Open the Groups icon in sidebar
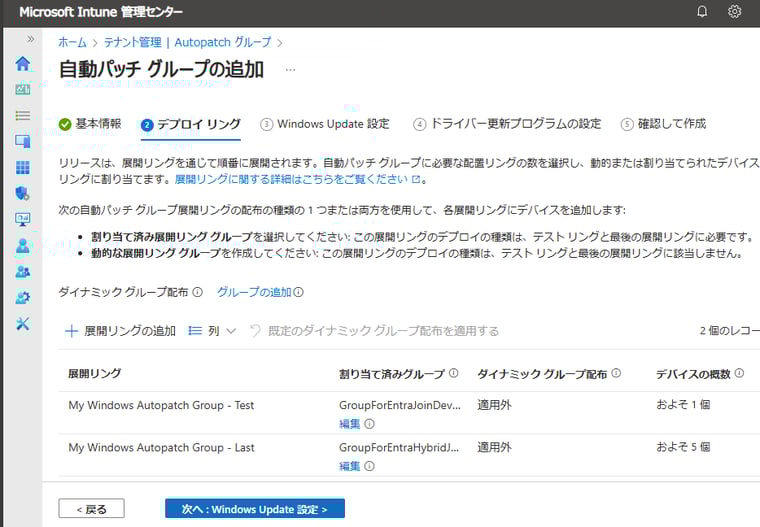 coord(23,271)
